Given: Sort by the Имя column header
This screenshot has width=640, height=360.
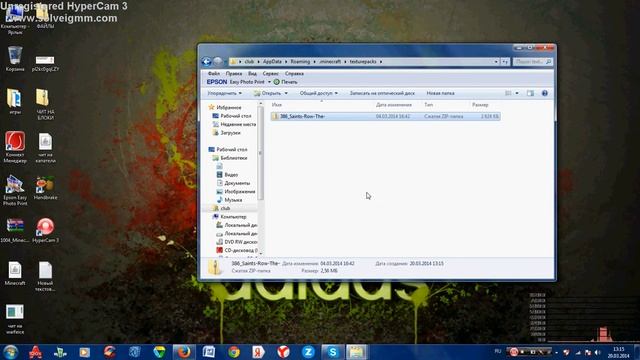Looking at the screenshot, I should pos(277,105).
